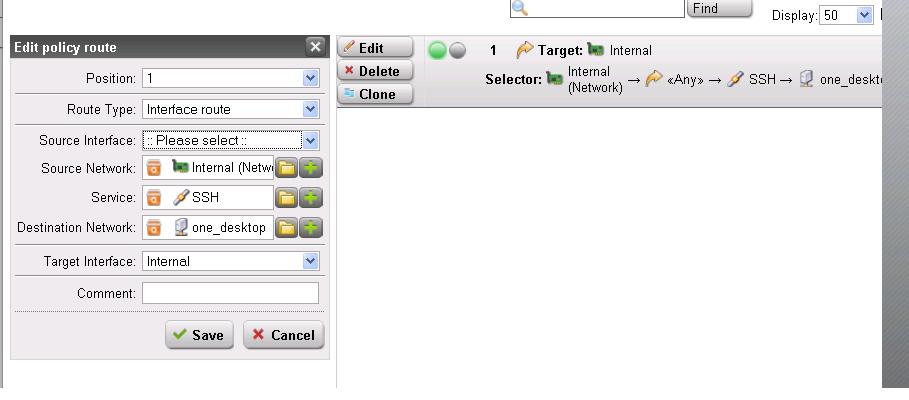Image resolution: width=909 pixels, height=400 pixels.
Task: Click the Target arrow icon in route row
Action: click(x=524, y=50)
